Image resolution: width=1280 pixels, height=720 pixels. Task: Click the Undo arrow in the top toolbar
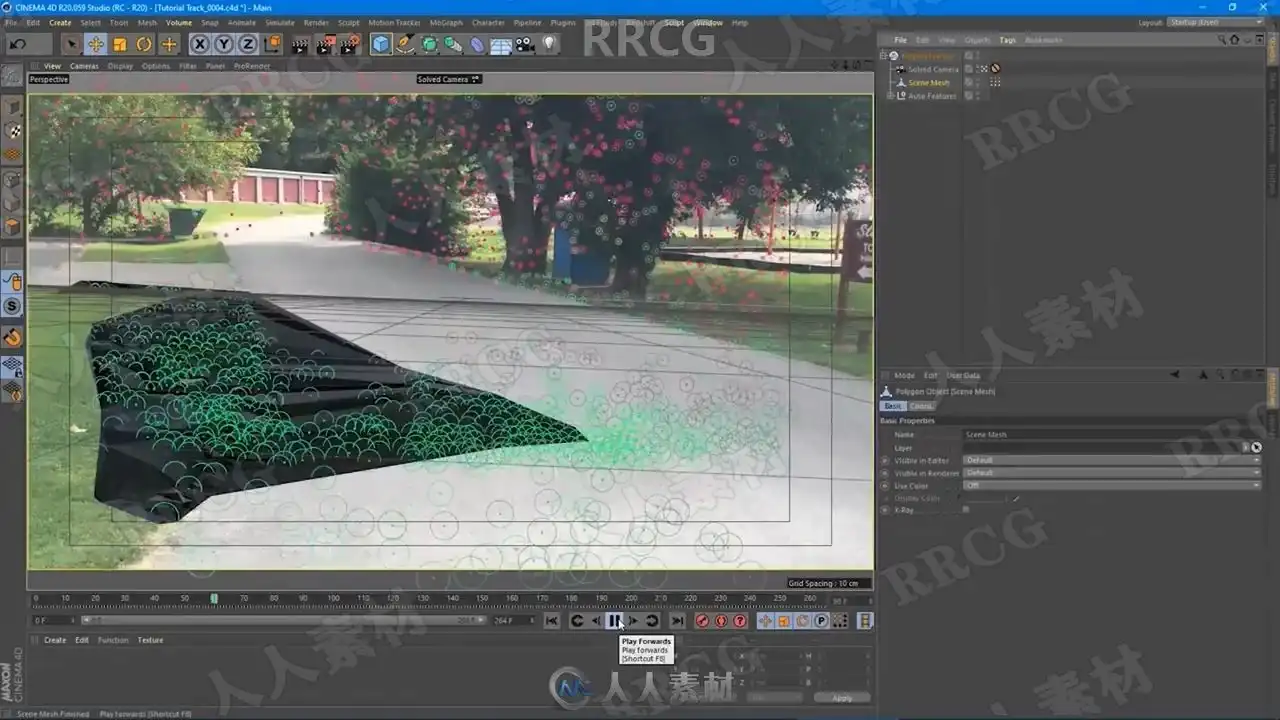[x=18, y=44]
